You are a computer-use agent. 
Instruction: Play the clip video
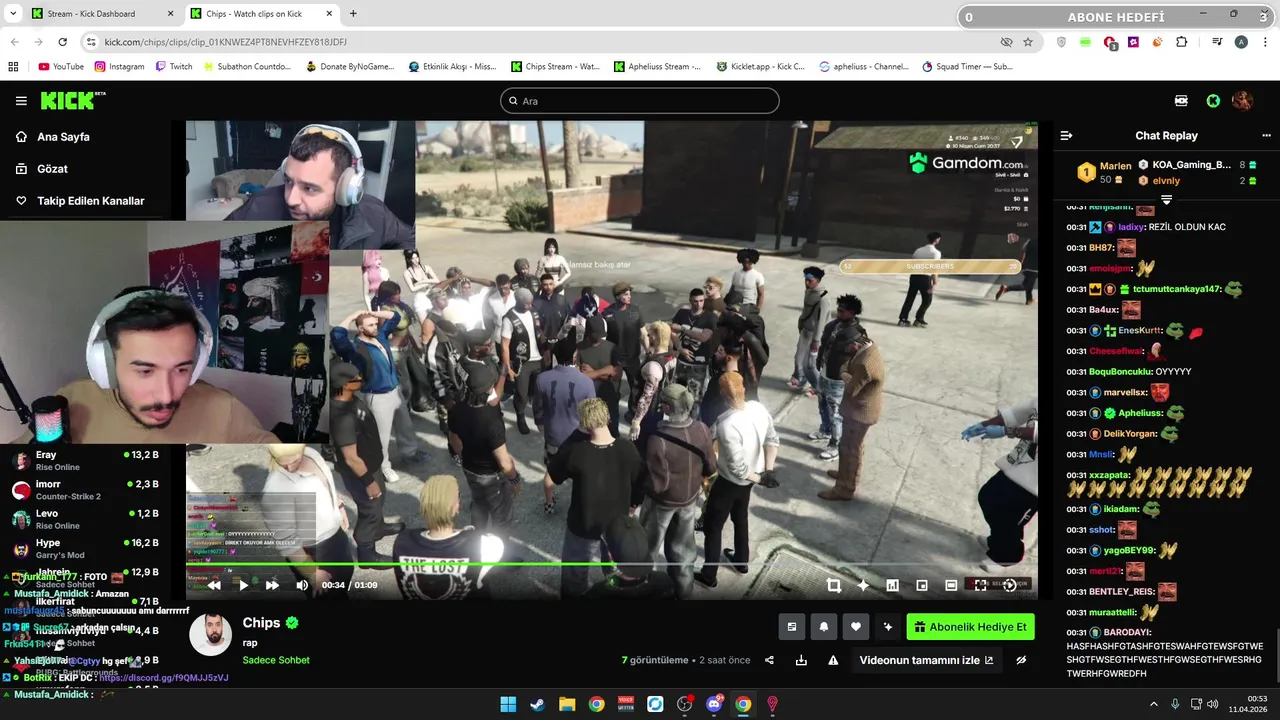point(243,585)
